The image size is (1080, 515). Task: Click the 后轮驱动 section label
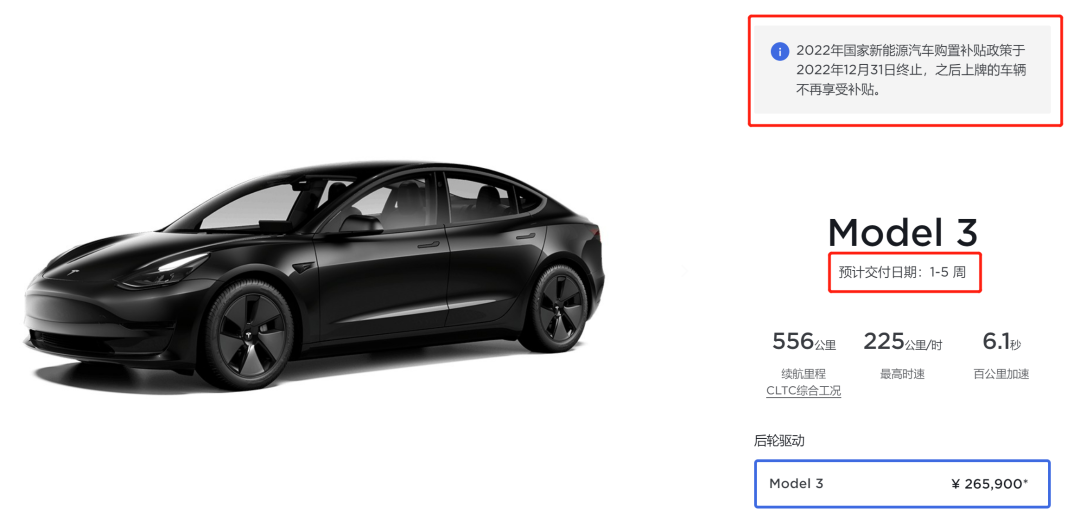pos(779,441)
